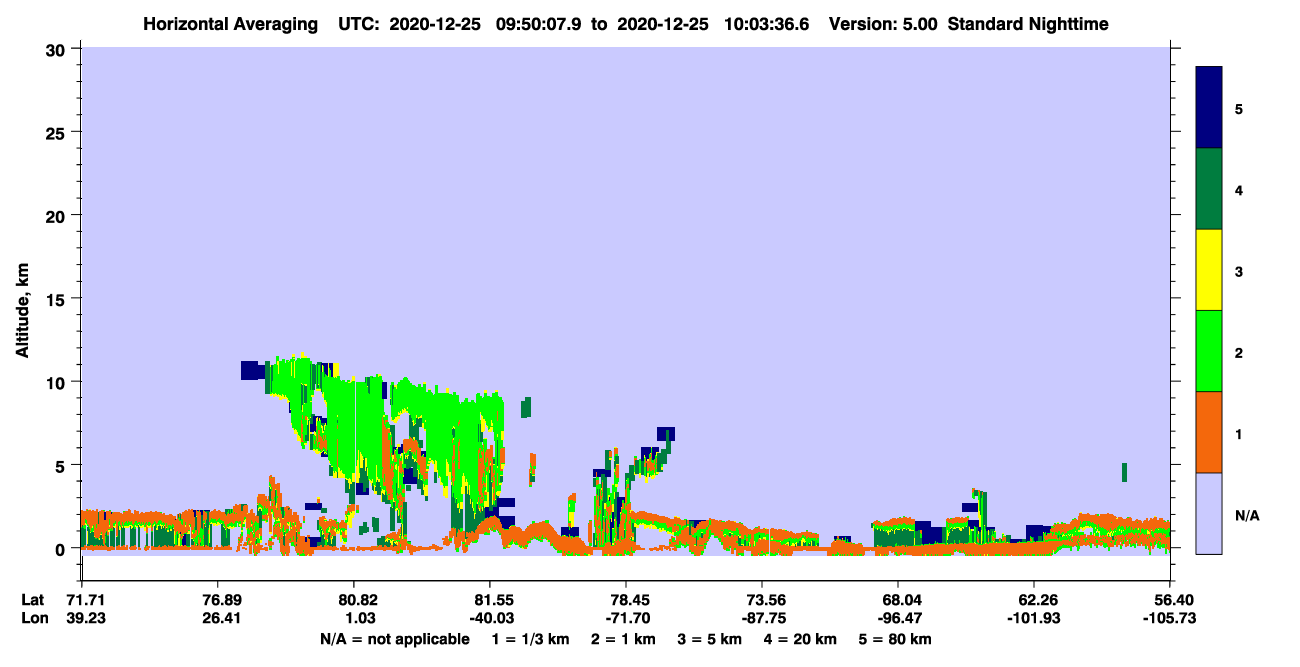Click the color bar label '1'

click(x=1239, y=432)
